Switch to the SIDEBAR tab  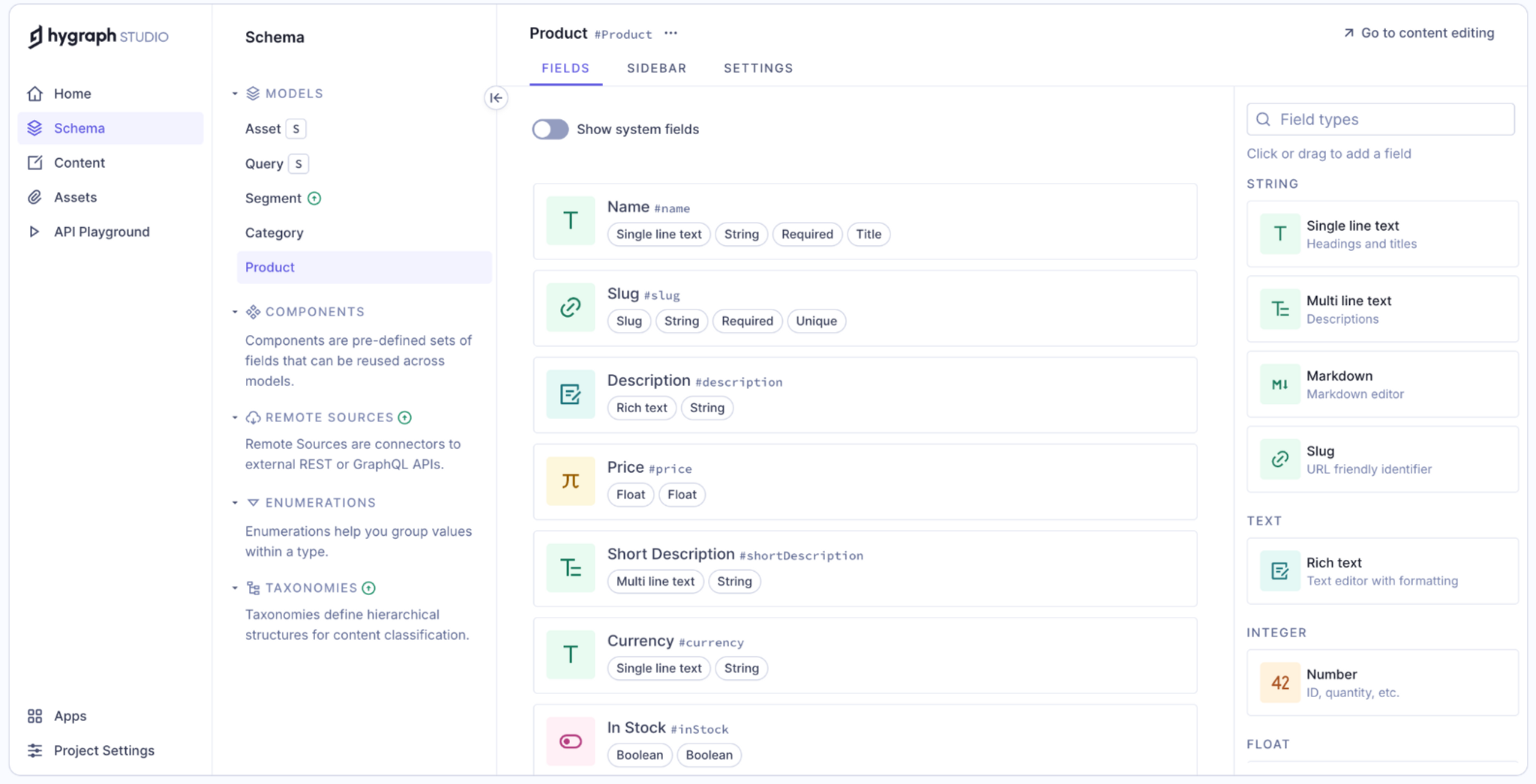pyautogui.click(x=656, y=67)
